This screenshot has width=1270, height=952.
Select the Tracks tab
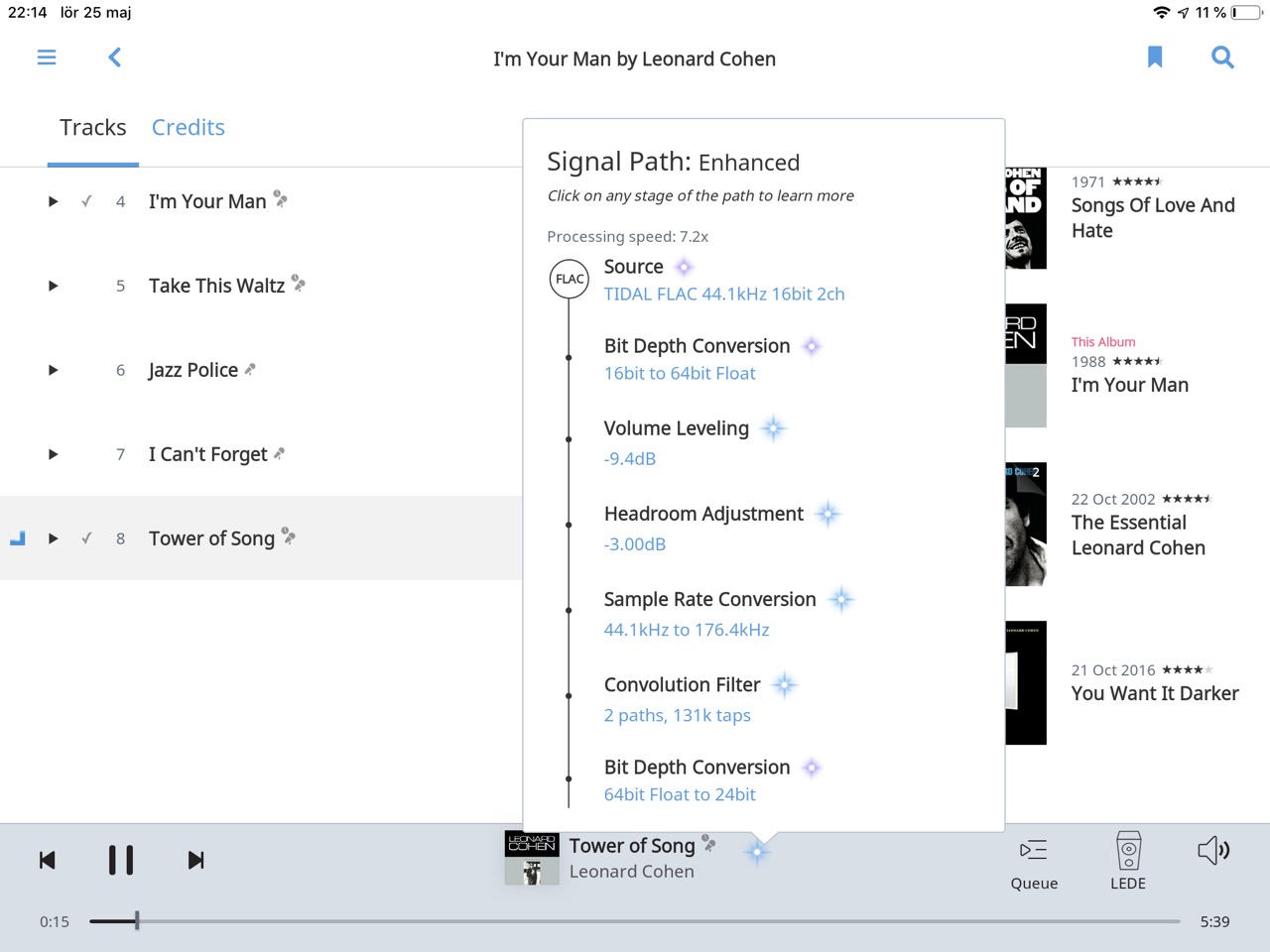point(93,128)
